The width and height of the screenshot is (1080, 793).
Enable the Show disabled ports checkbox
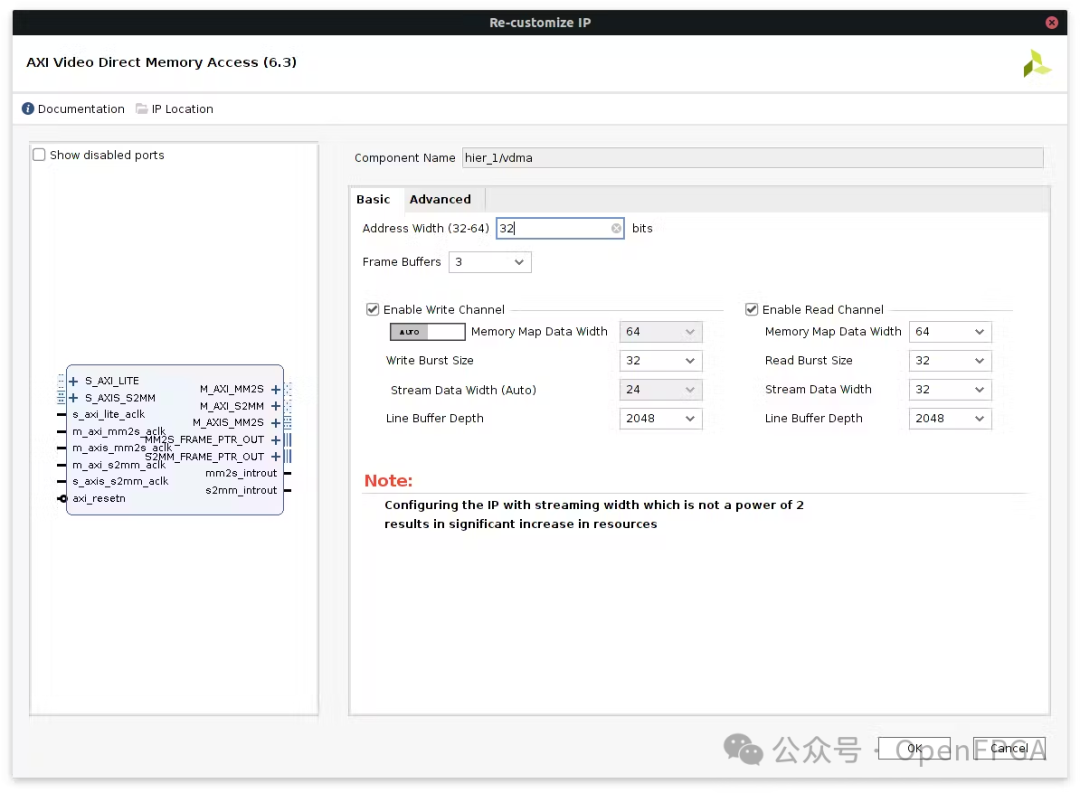(40, 155)
